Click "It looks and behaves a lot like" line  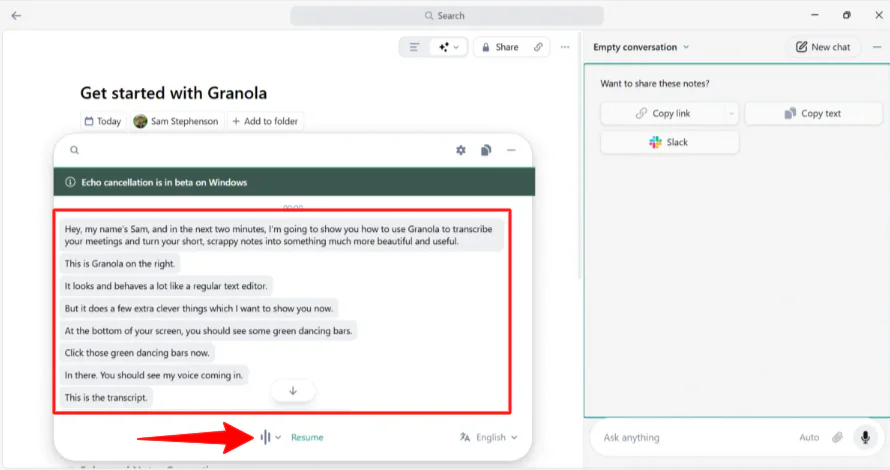(166, 286)
